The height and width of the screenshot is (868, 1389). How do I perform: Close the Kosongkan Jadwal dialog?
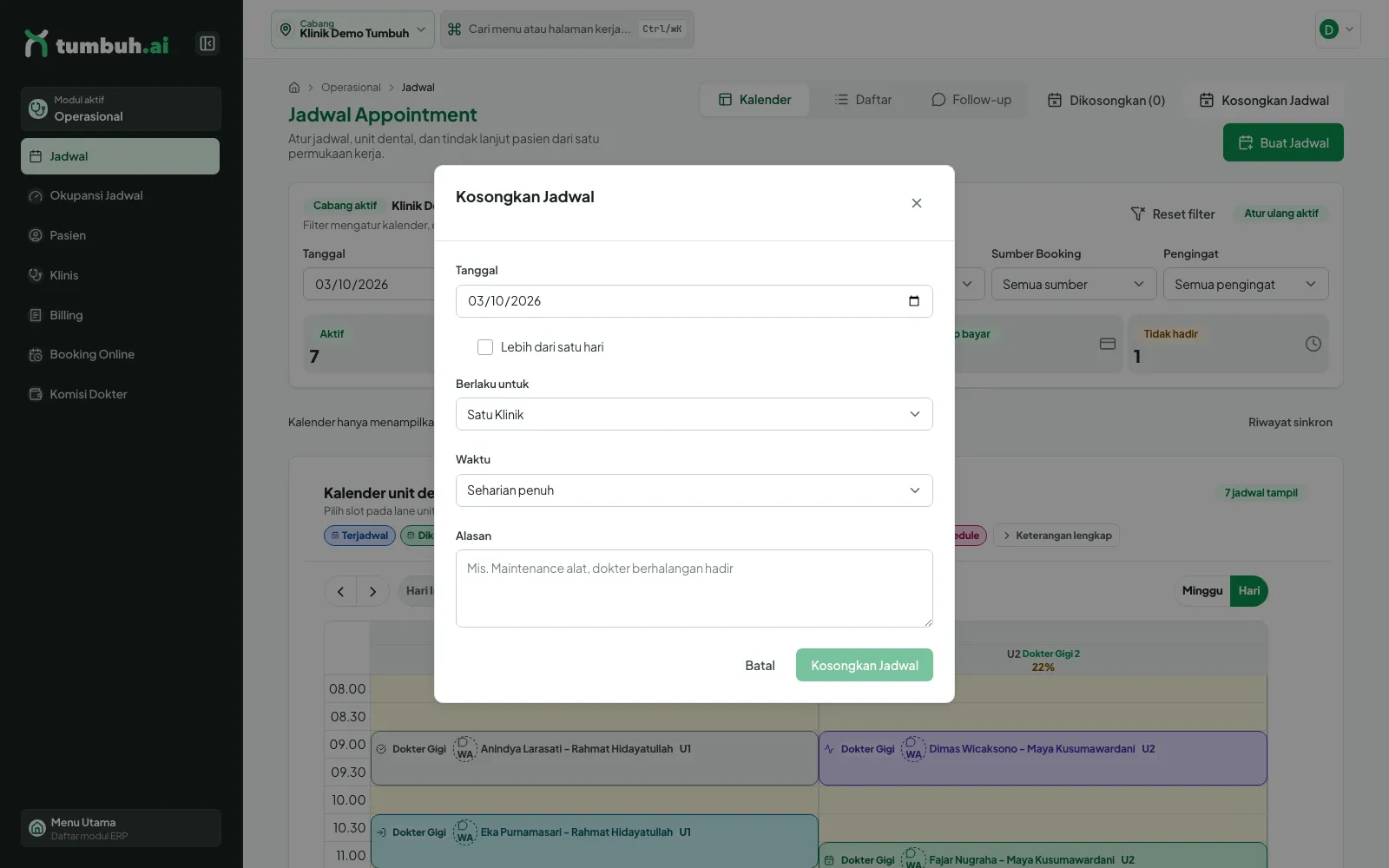point(916,203)
